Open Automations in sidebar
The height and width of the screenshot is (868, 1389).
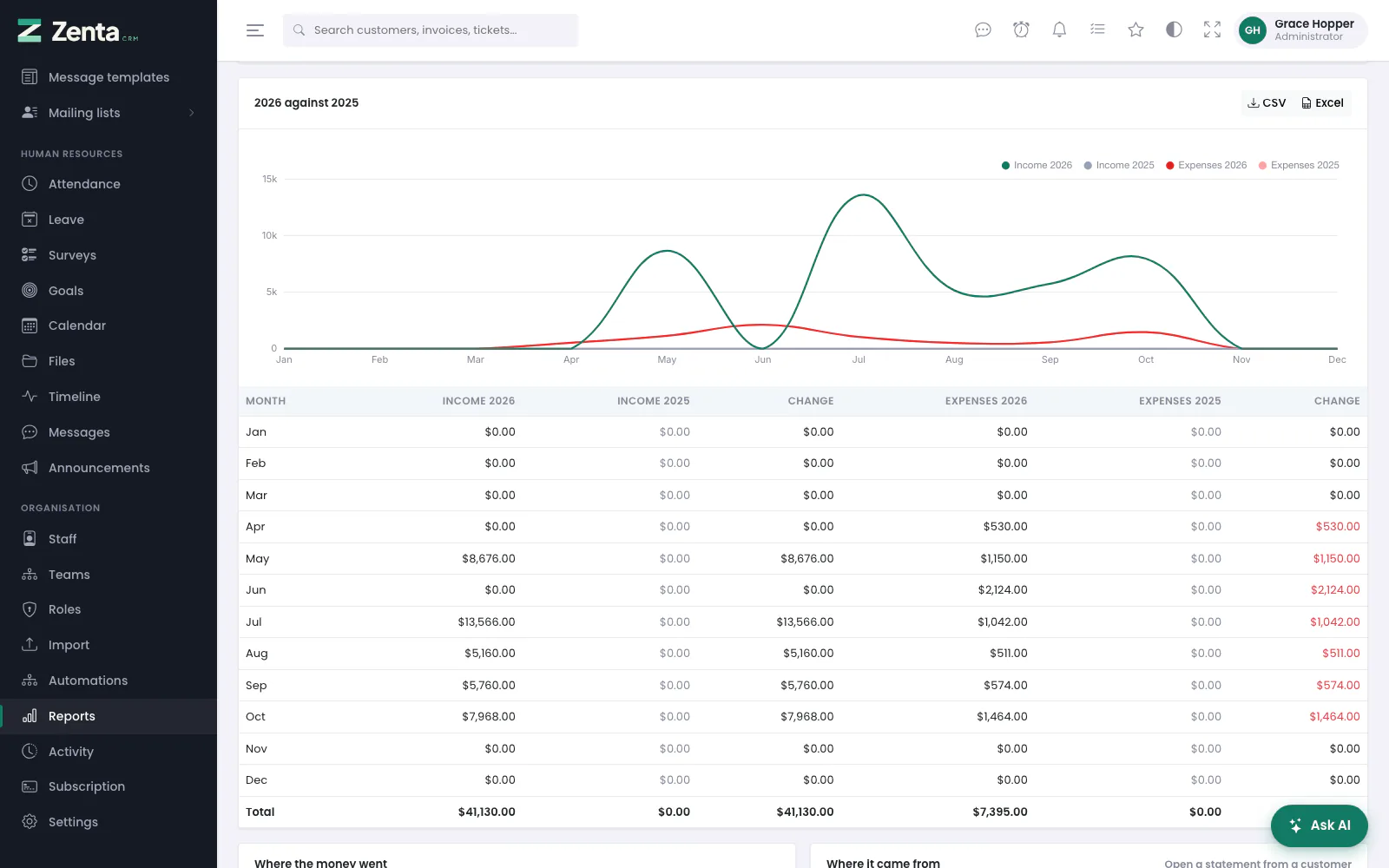coord(109,681)
